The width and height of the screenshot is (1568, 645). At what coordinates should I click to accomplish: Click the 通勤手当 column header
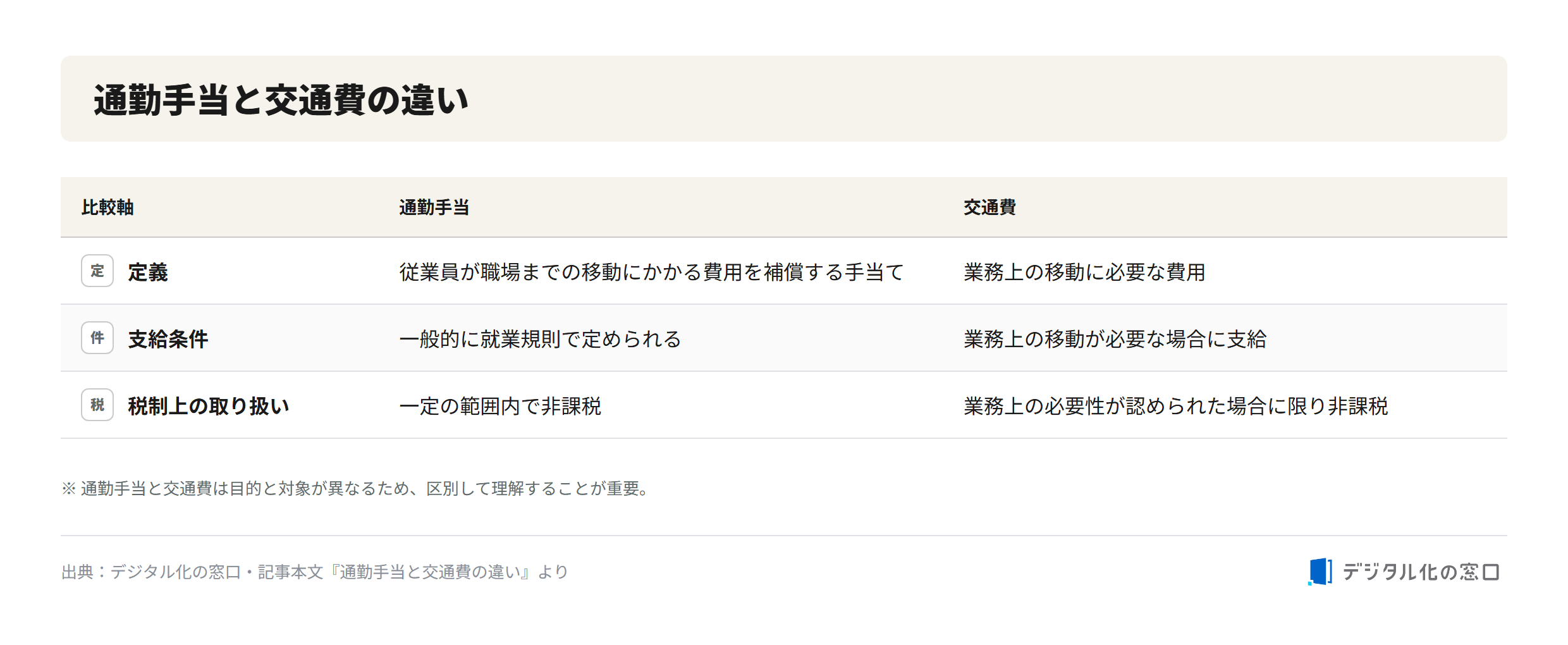[434, 207]
